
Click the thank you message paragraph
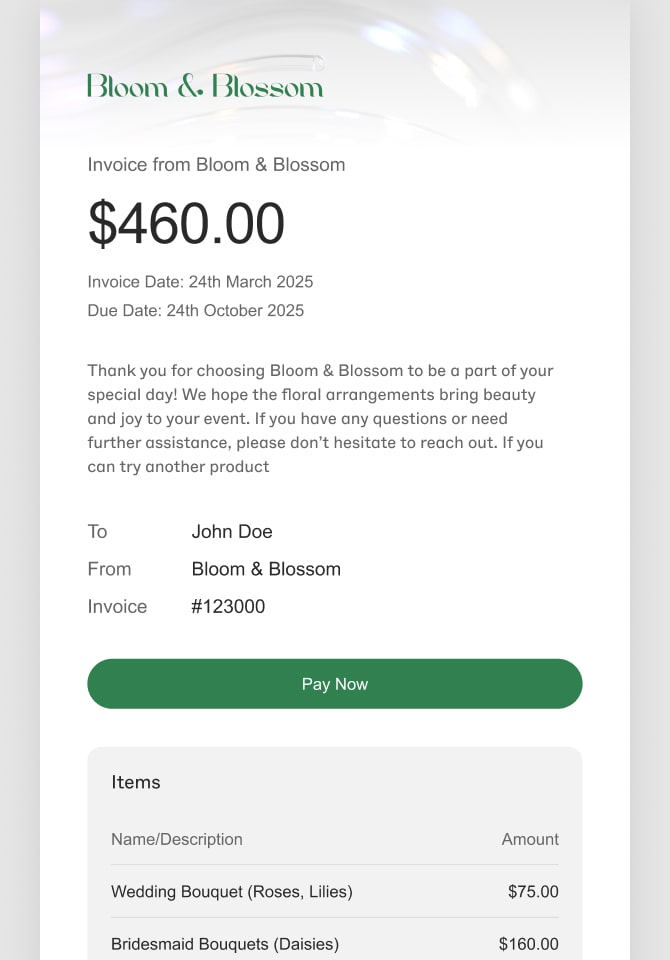[x=320, y=418]
